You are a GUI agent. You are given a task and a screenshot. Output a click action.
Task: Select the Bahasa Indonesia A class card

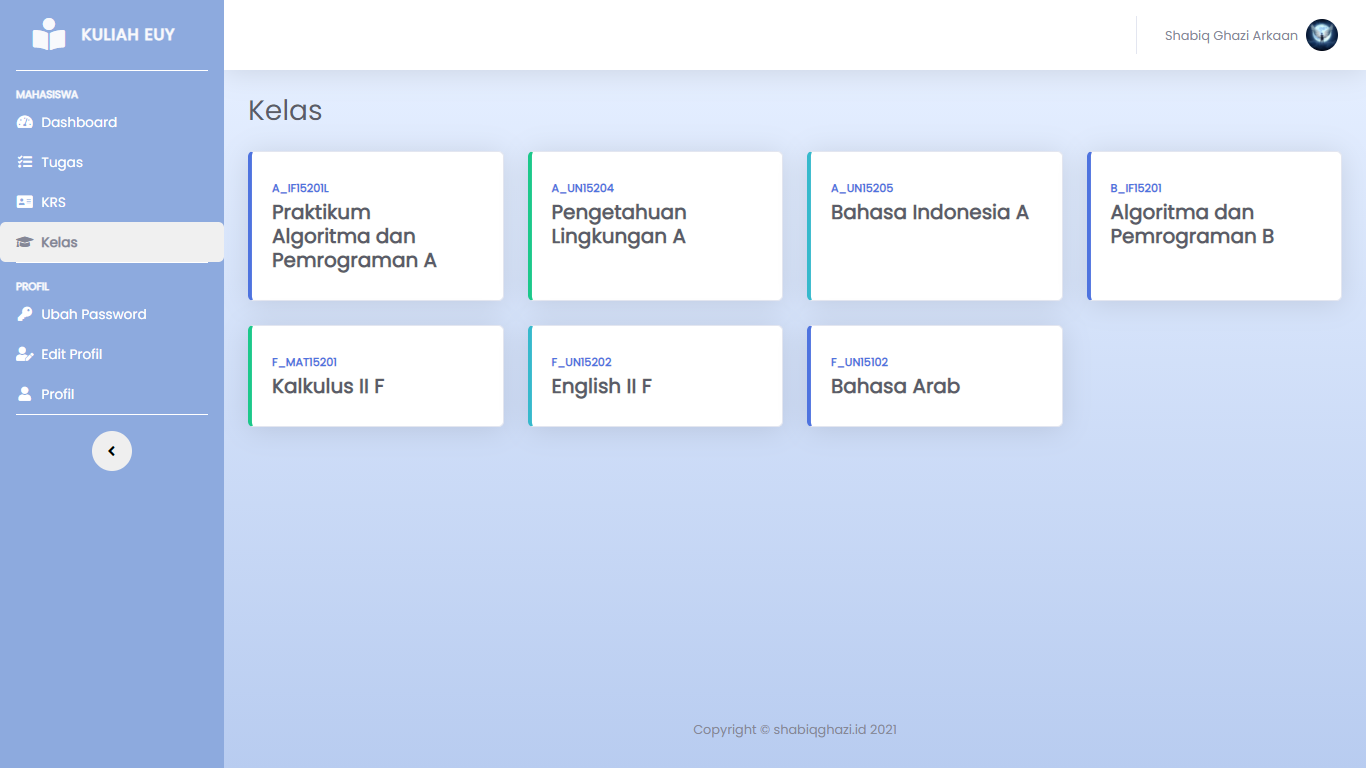click(934, 226)
